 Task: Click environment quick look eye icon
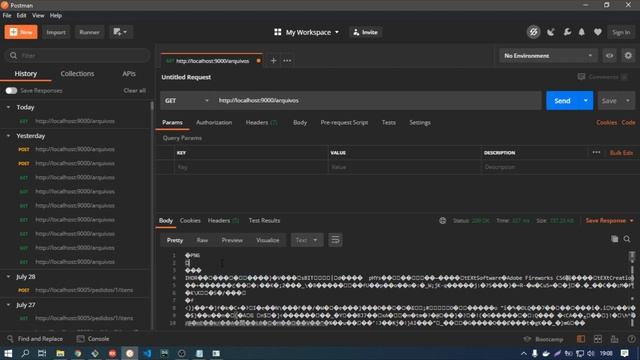[609, 56]
